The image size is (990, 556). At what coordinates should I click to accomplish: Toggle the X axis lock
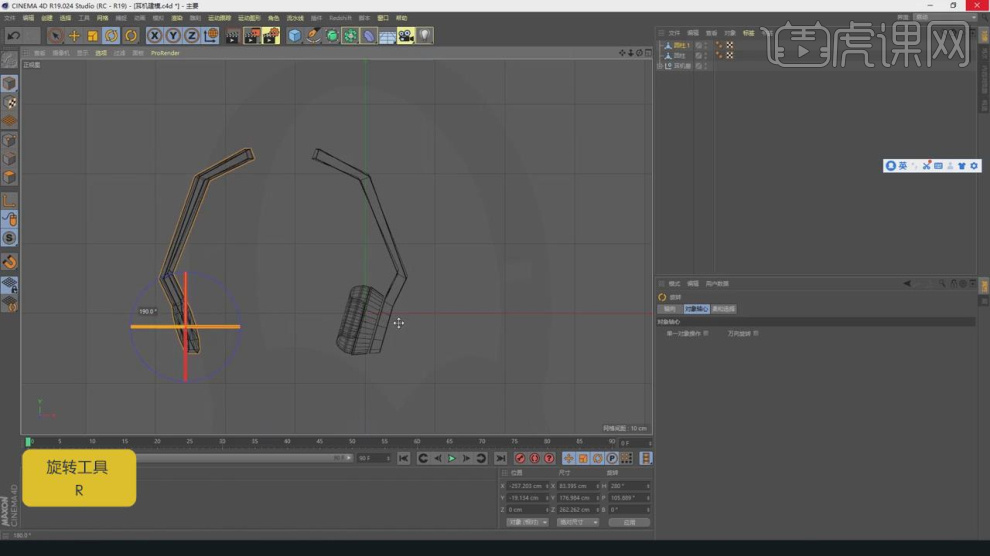[x=155, y=36]
